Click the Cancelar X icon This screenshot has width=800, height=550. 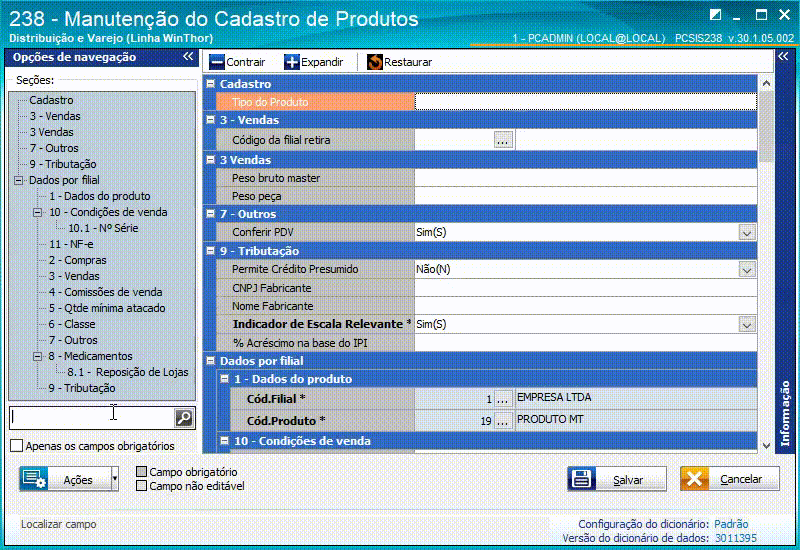point(694,479)
